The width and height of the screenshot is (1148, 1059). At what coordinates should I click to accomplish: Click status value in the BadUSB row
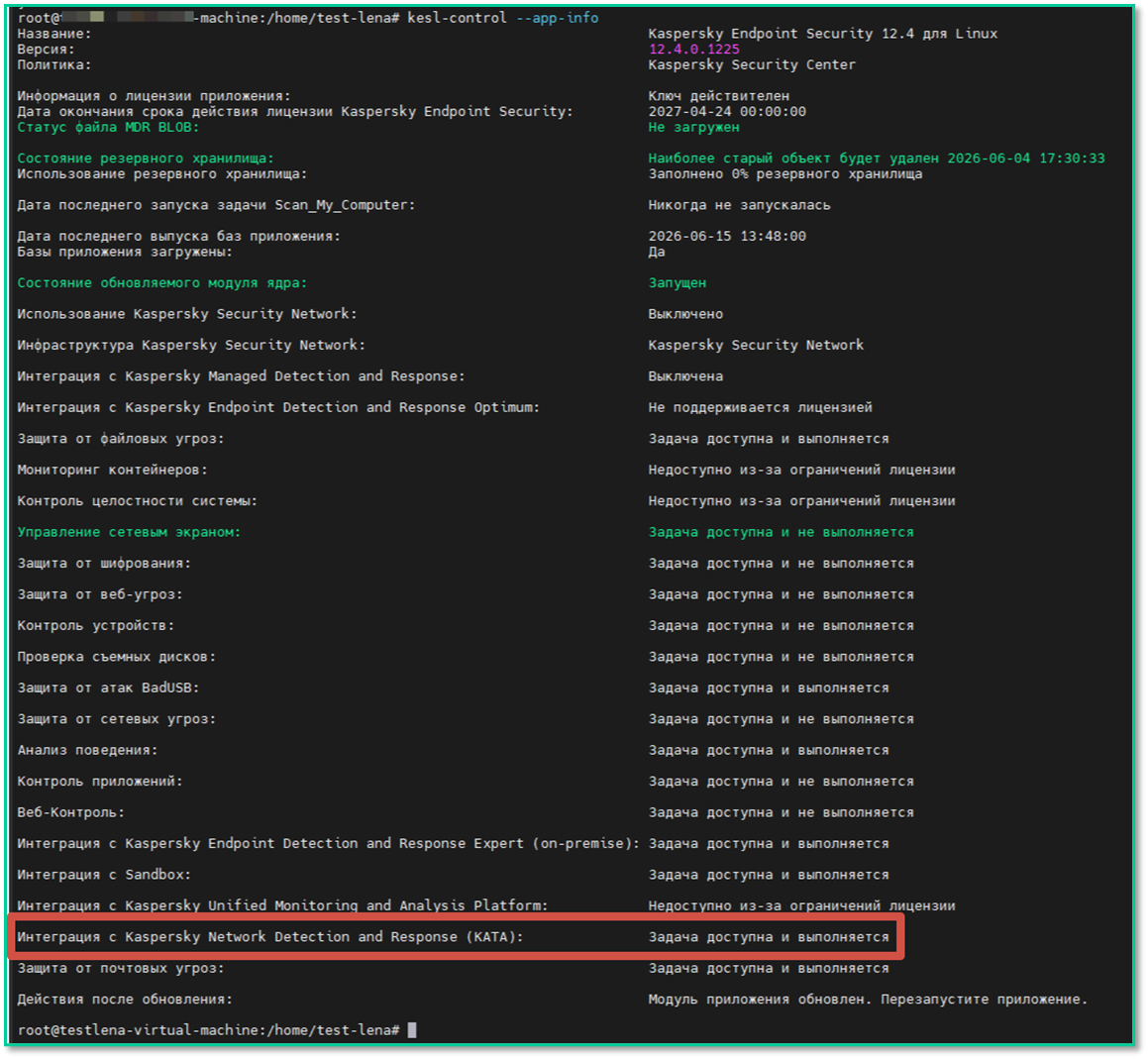(x=768, y=688)
